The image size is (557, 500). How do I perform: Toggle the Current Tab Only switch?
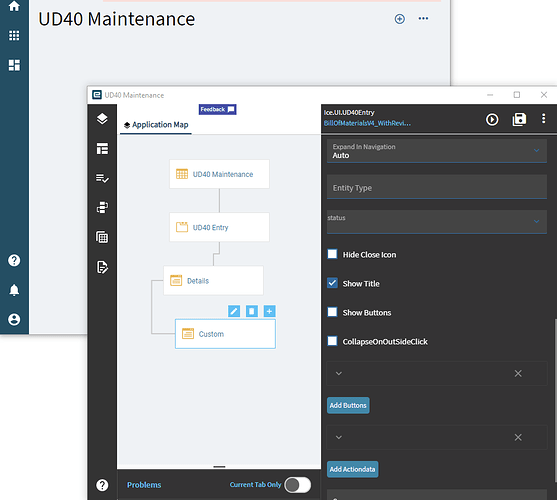coord(298,485)
